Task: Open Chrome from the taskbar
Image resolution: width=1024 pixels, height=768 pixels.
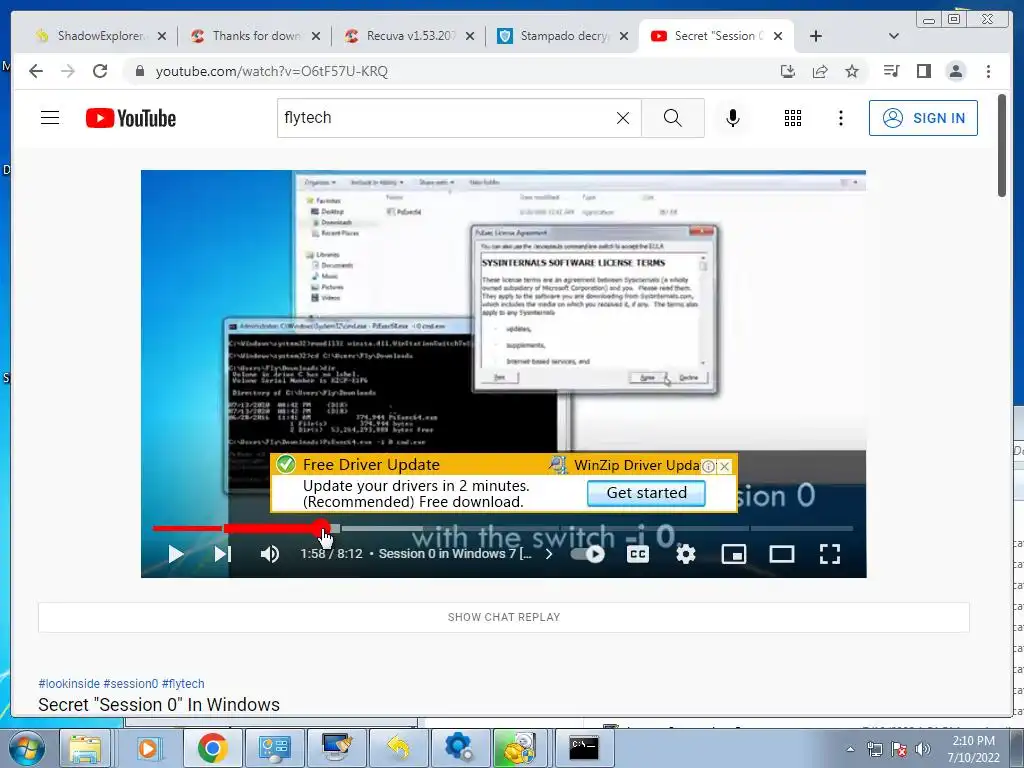Action: tap(212, 748)
